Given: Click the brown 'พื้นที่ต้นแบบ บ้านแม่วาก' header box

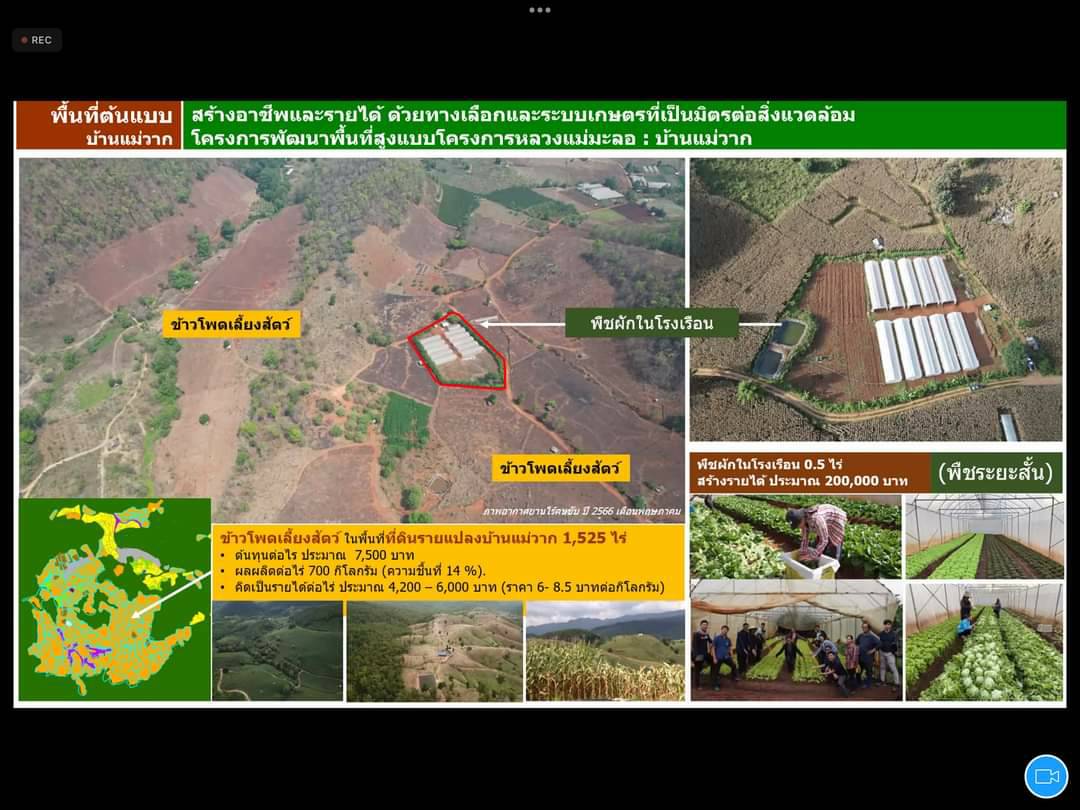Looking at the screenshot, I should pos(98,125).
